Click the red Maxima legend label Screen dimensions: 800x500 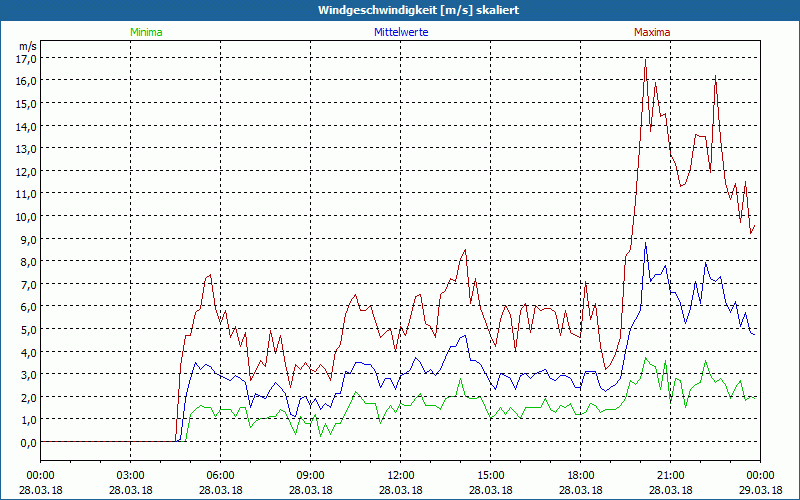pyautogui.click(x=652, y=32)
